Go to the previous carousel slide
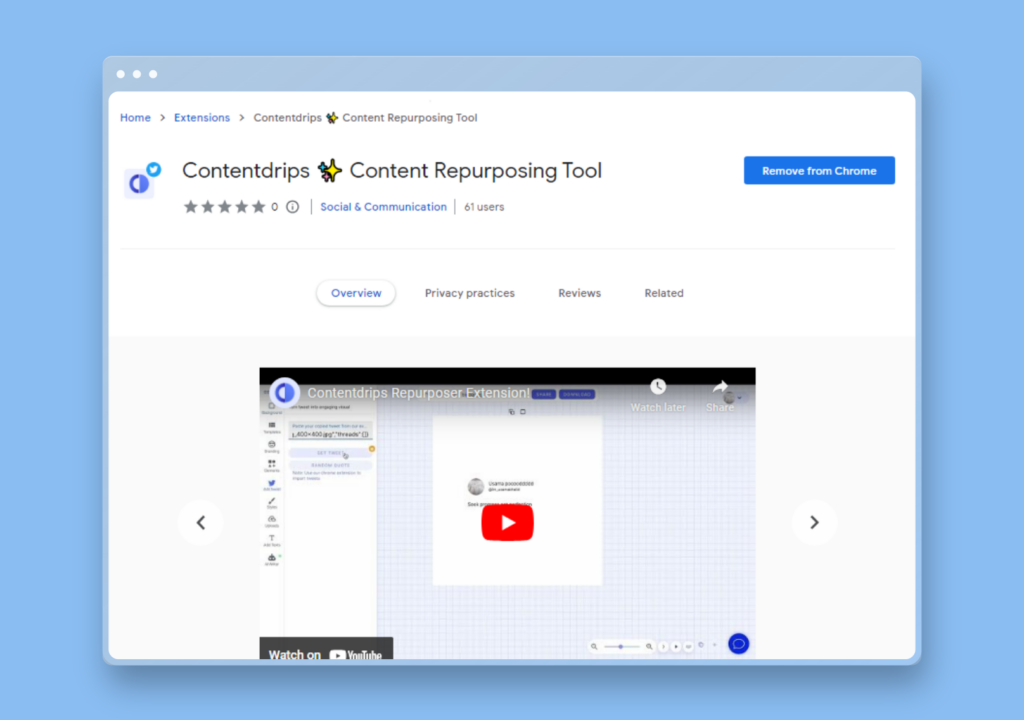Image resolution: width=1024 pixels, height=720 pixels. [x=201, y=522]
